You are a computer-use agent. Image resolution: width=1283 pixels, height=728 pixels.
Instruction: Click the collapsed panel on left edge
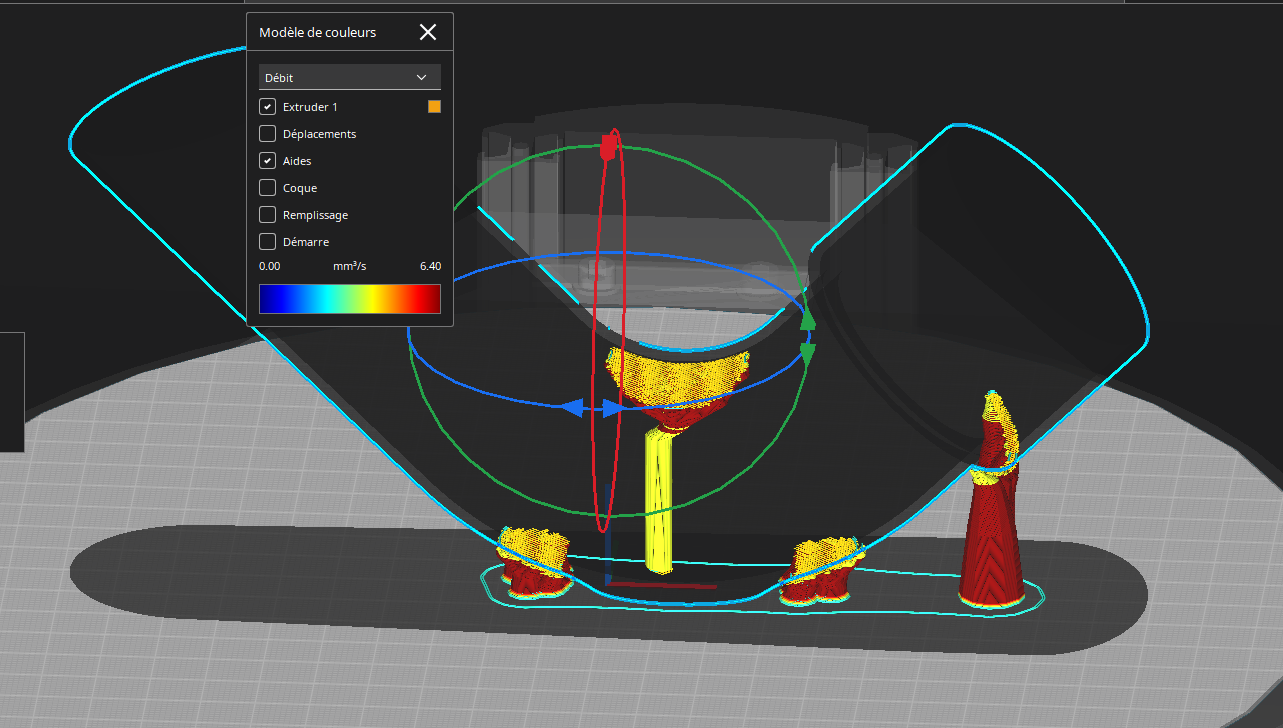(x=11, y=392)
